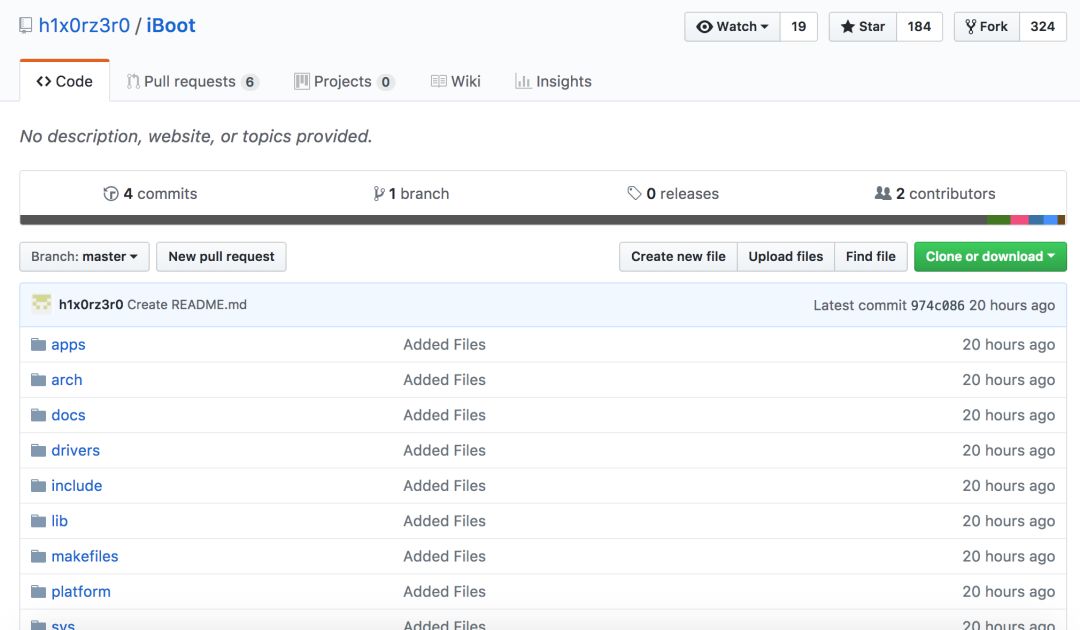Click Find file button
The height and width of the screenshot is (630, 1080).
tap(871, 257)
